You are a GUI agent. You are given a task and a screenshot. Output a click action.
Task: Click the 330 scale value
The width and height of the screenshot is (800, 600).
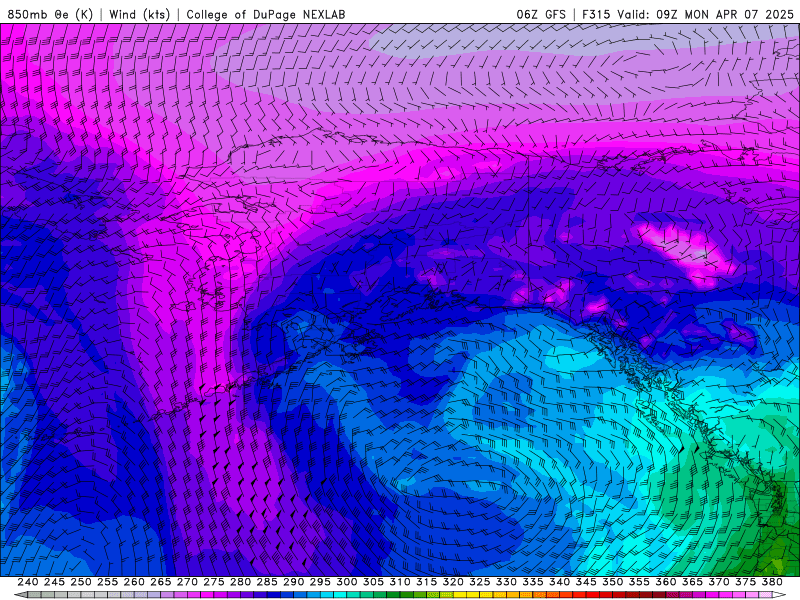tap(506, 582)
